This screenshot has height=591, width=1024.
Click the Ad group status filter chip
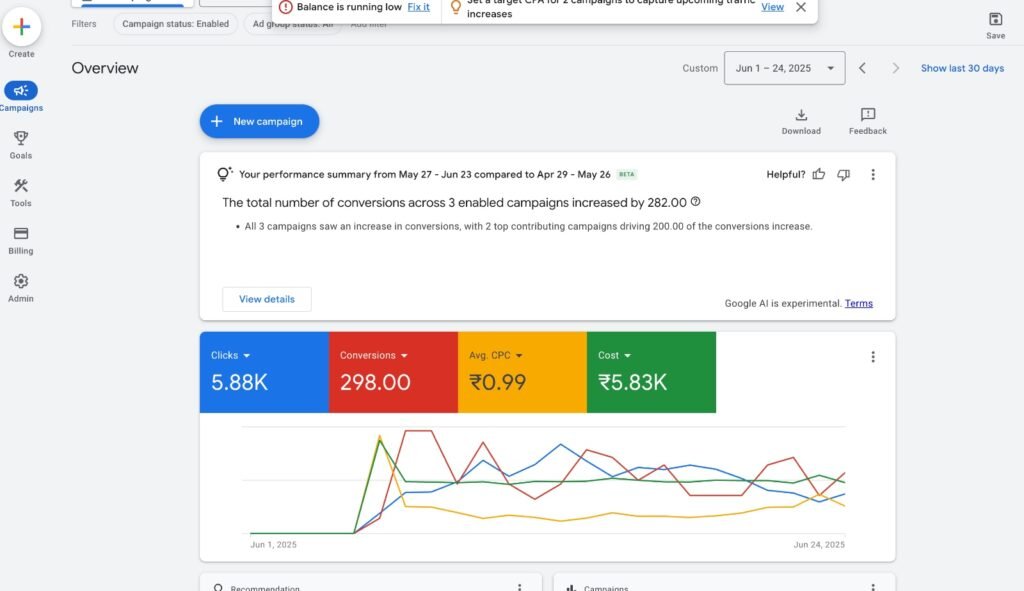pyautogui.click(x=293, y=25)
